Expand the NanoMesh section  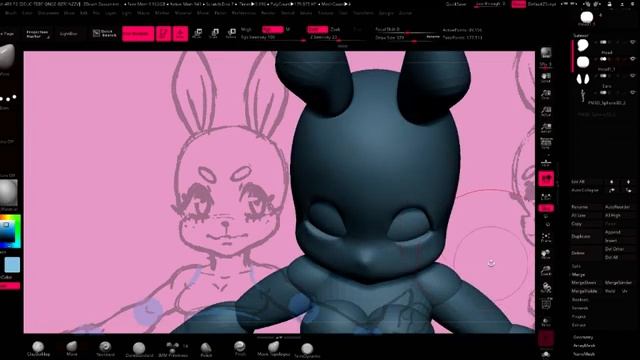click(x=584, y=354)
